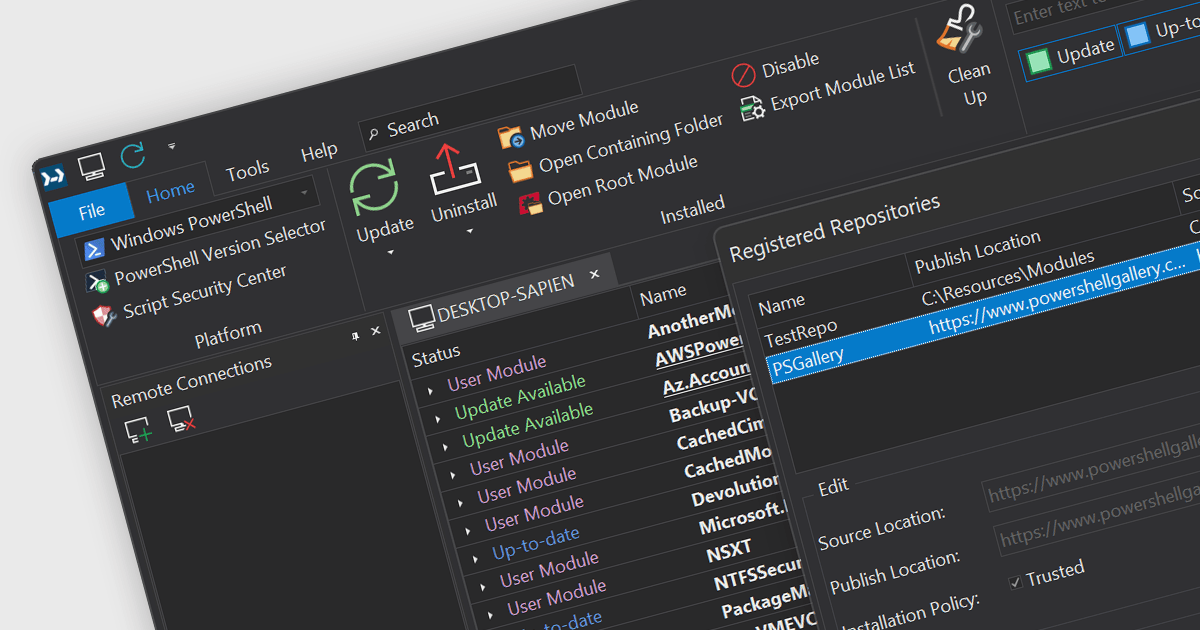Viewport: 1200px width, 630px height.
Task: Open the Uninstall button dropdown arrow
Action: click(469, 231)
